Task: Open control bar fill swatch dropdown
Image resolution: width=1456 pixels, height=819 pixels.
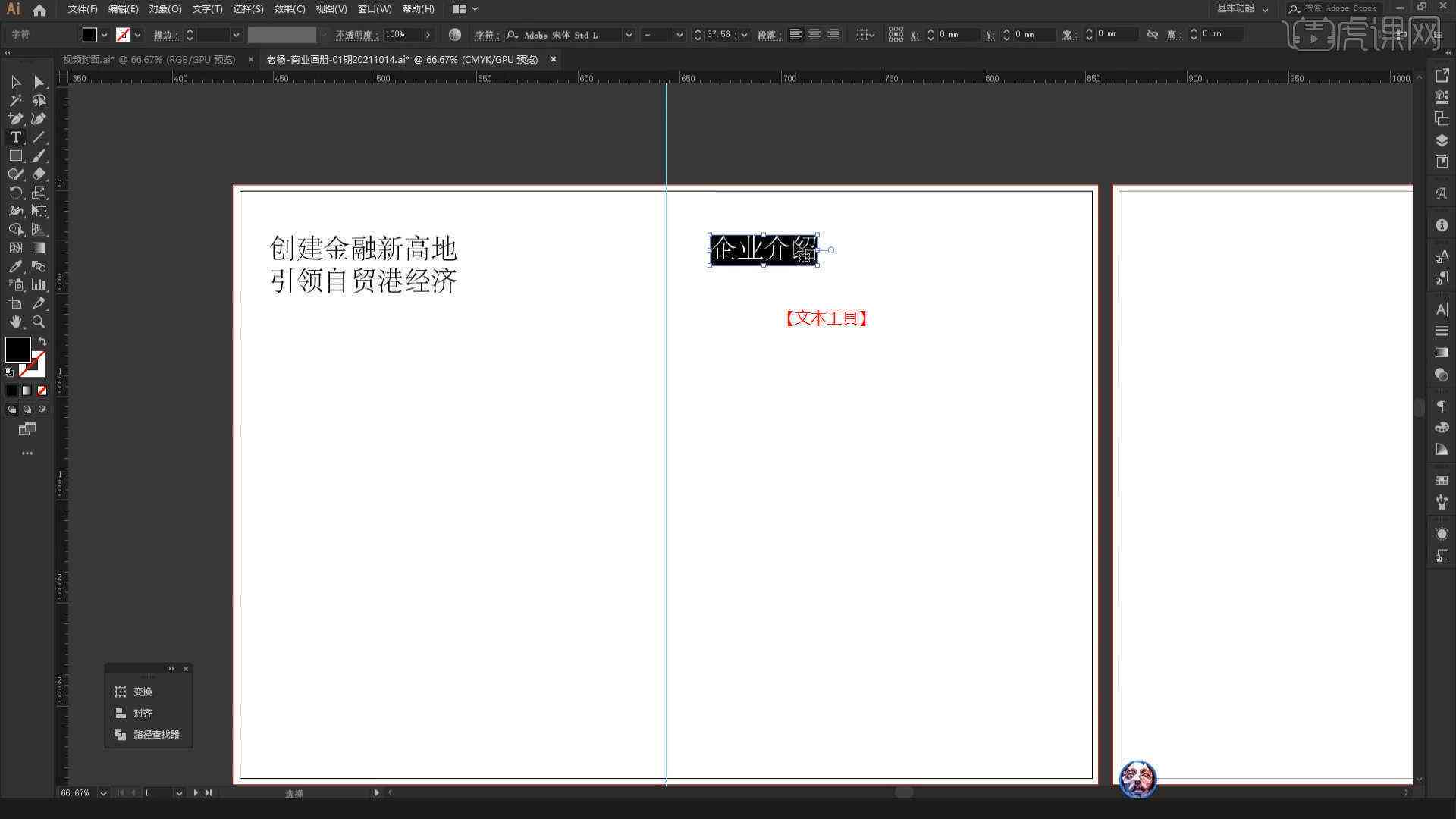Action: click(104, 35)
